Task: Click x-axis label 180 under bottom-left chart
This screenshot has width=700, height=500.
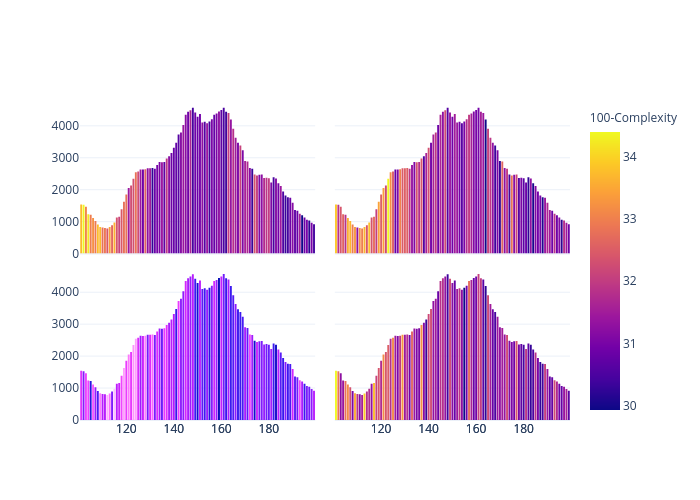Action: (x=269, y=429)
